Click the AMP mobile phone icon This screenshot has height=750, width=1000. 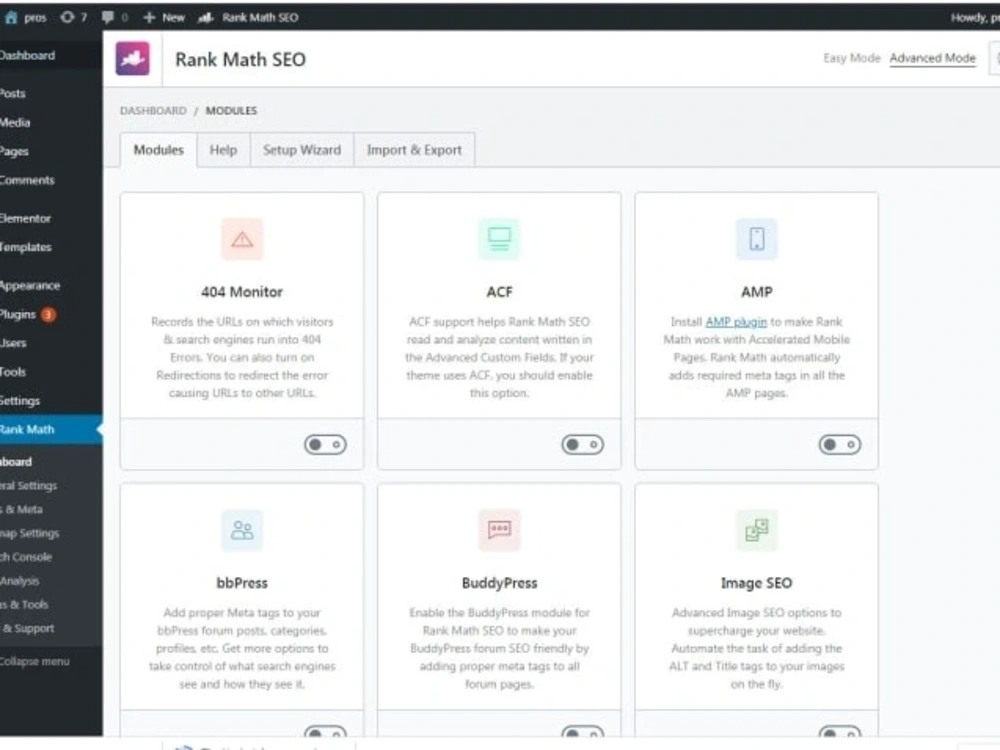757,239
